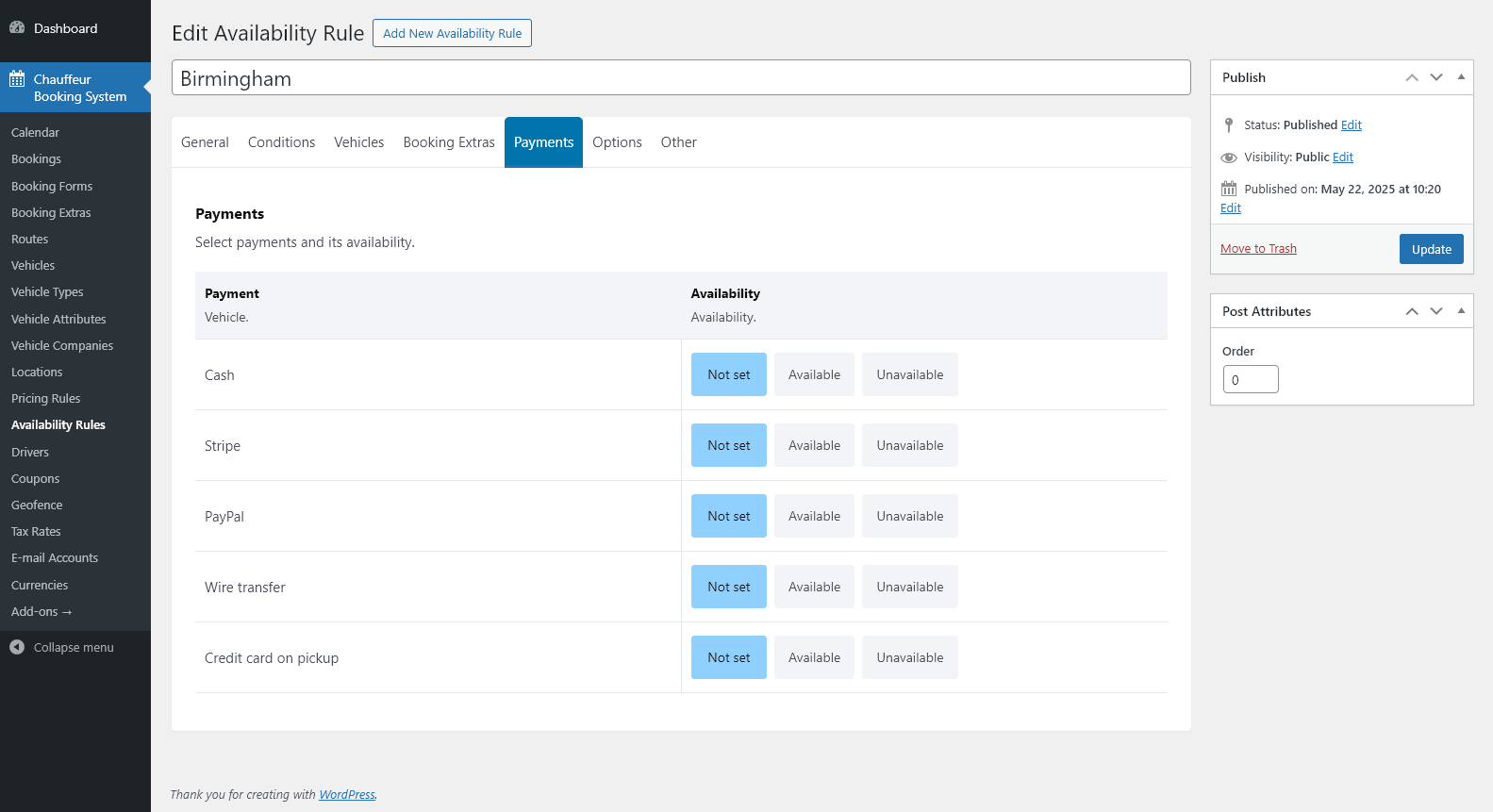Click the Collapse menu arrow icon
The image size is (1493, 812).
pos(17,647)
